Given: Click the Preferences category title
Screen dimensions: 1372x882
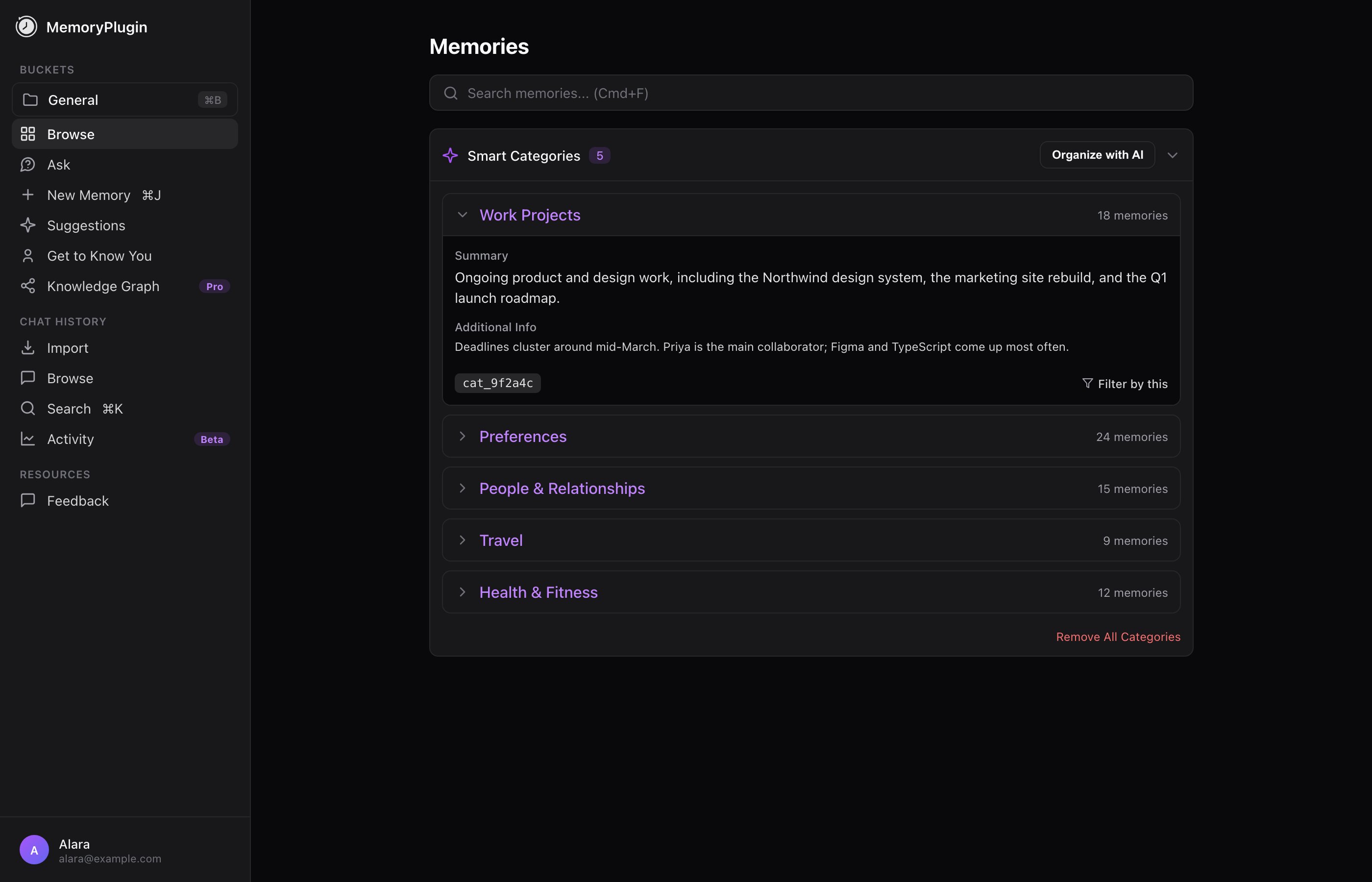Looking at the screenshot, I should pyautogui.click(x=523, y=437).
